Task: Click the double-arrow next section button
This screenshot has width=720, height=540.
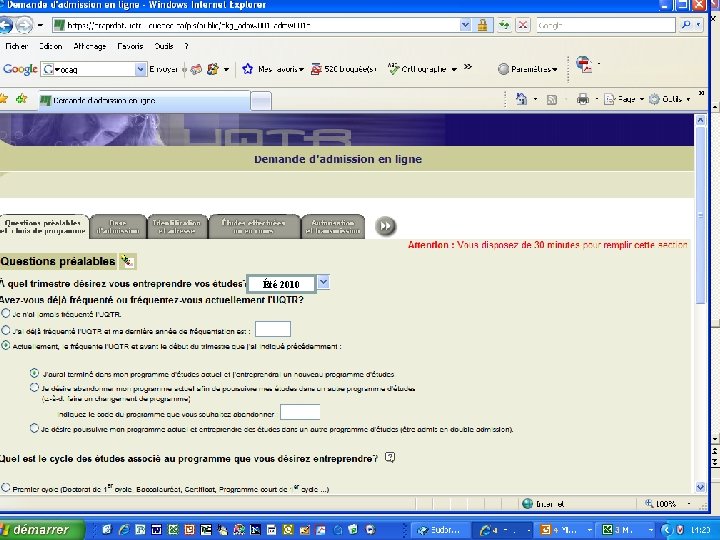Action: click(386, 226)
